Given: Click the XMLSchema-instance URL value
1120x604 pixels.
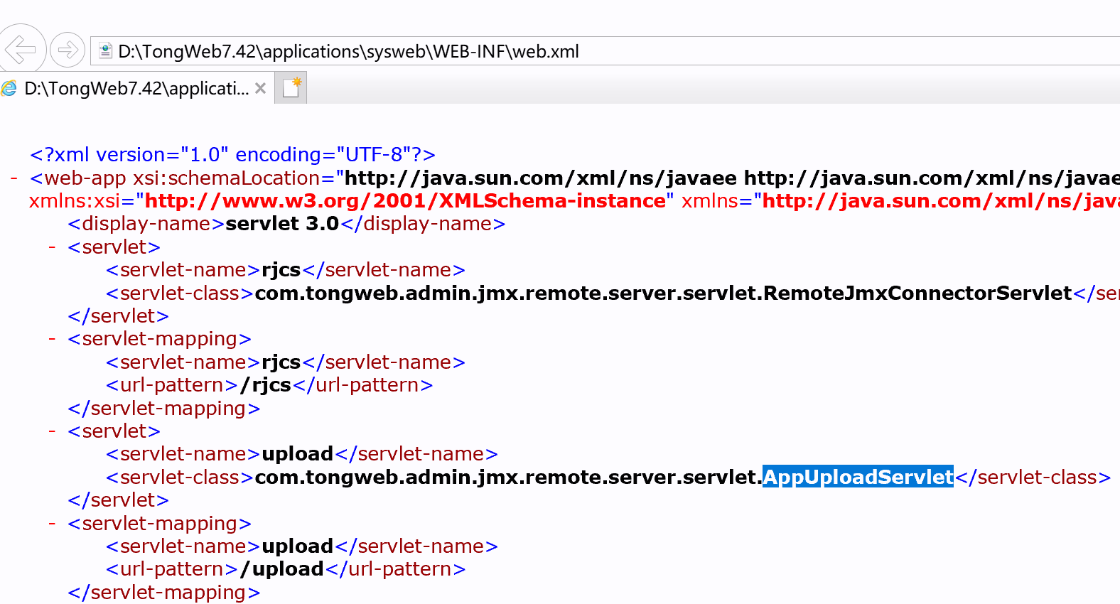Looking at the screenshot, I should (406, 201).
